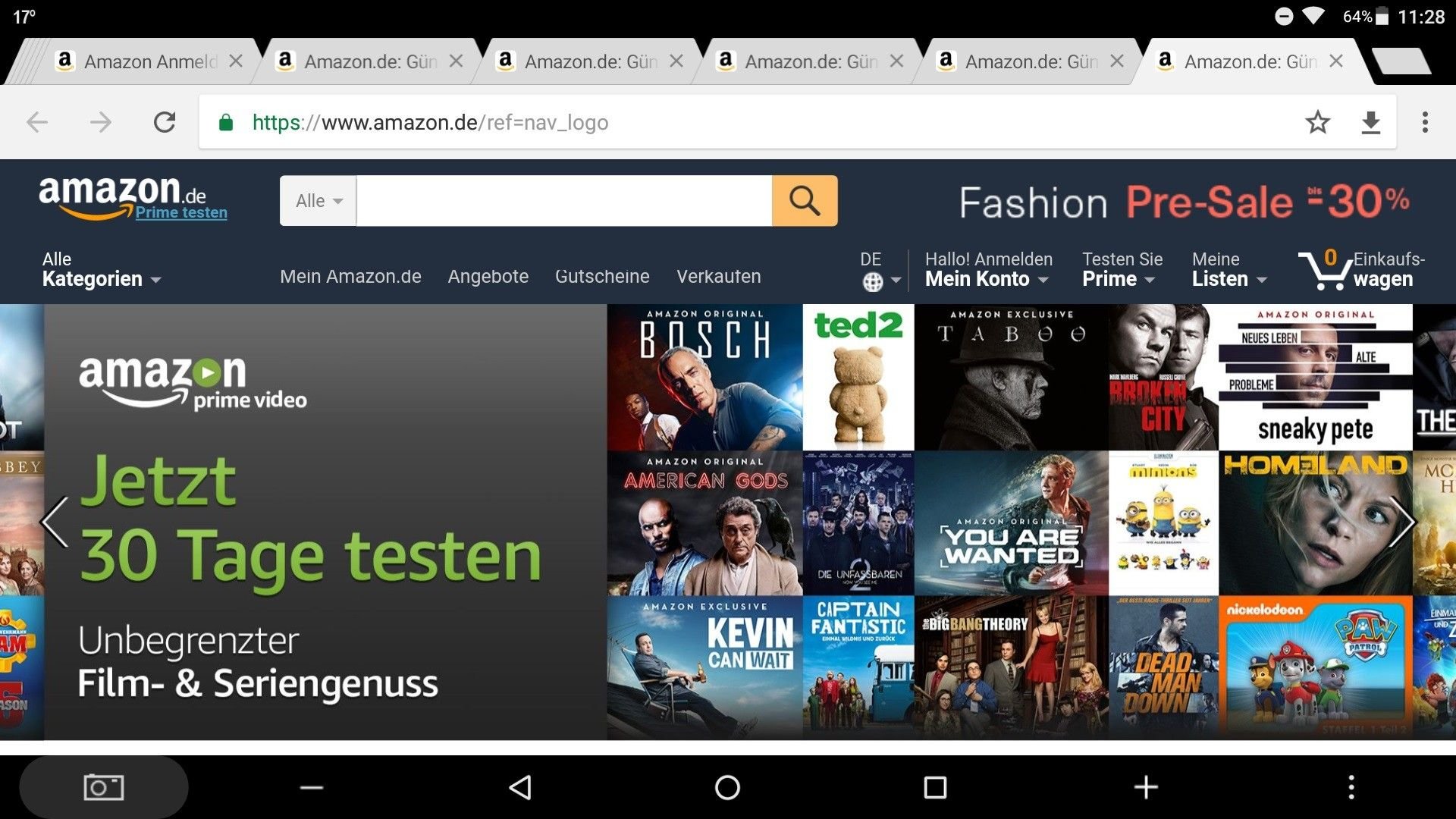The image size is (1456, 819).
Task: Open the Alle search category dropdown
Action: (318, 201)
